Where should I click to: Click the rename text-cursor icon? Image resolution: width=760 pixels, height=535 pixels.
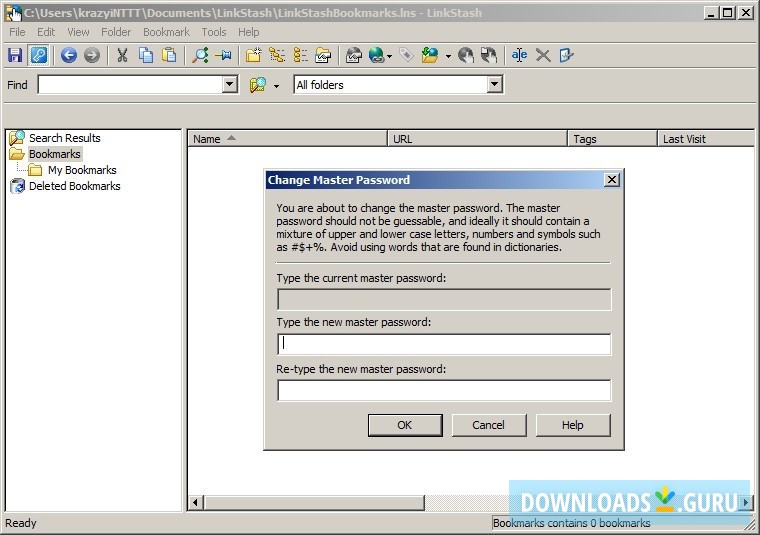[519, 55]
